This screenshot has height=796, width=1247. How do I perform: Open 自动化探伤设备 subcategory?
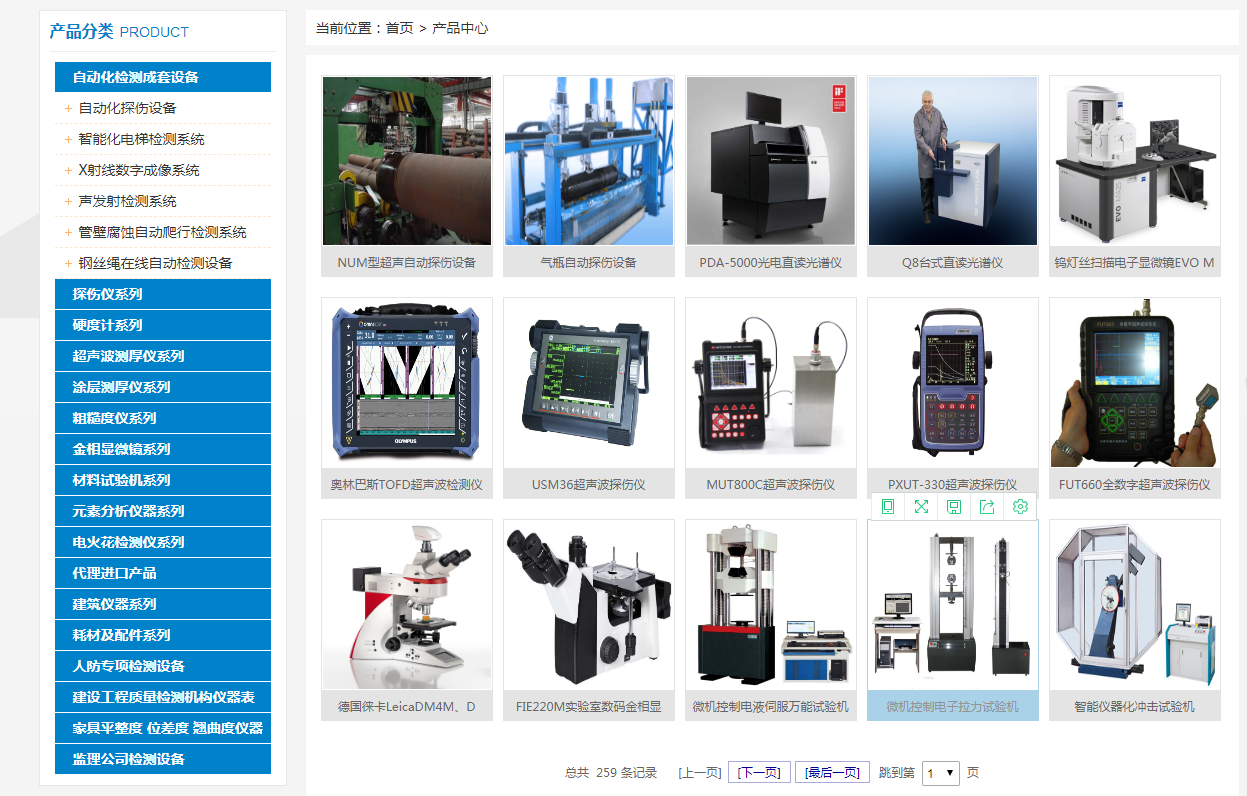[128, 108]
